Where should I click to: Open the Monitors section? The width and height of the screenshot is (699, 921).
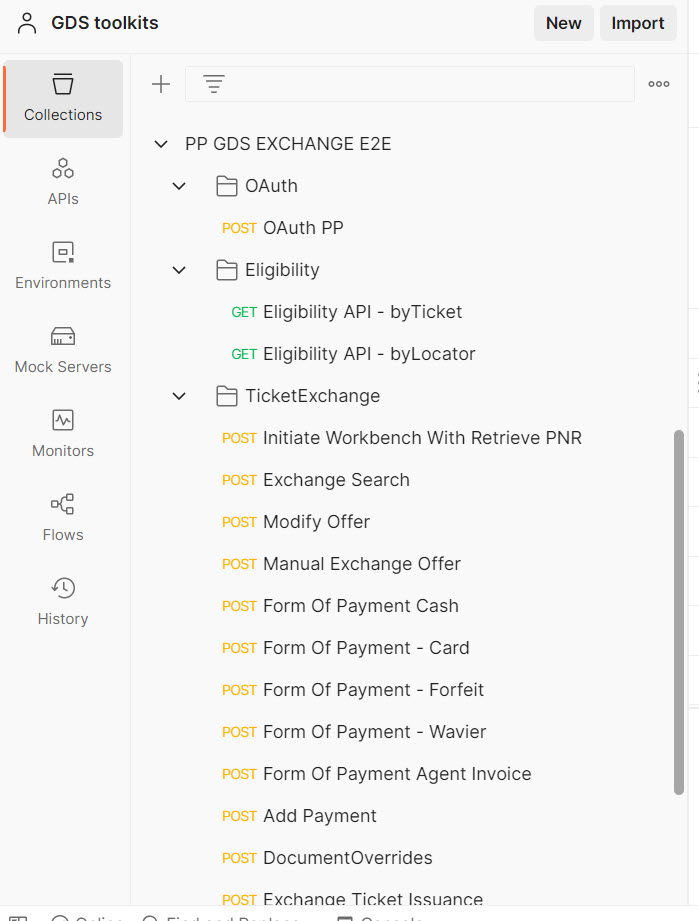tap(63, 434)
